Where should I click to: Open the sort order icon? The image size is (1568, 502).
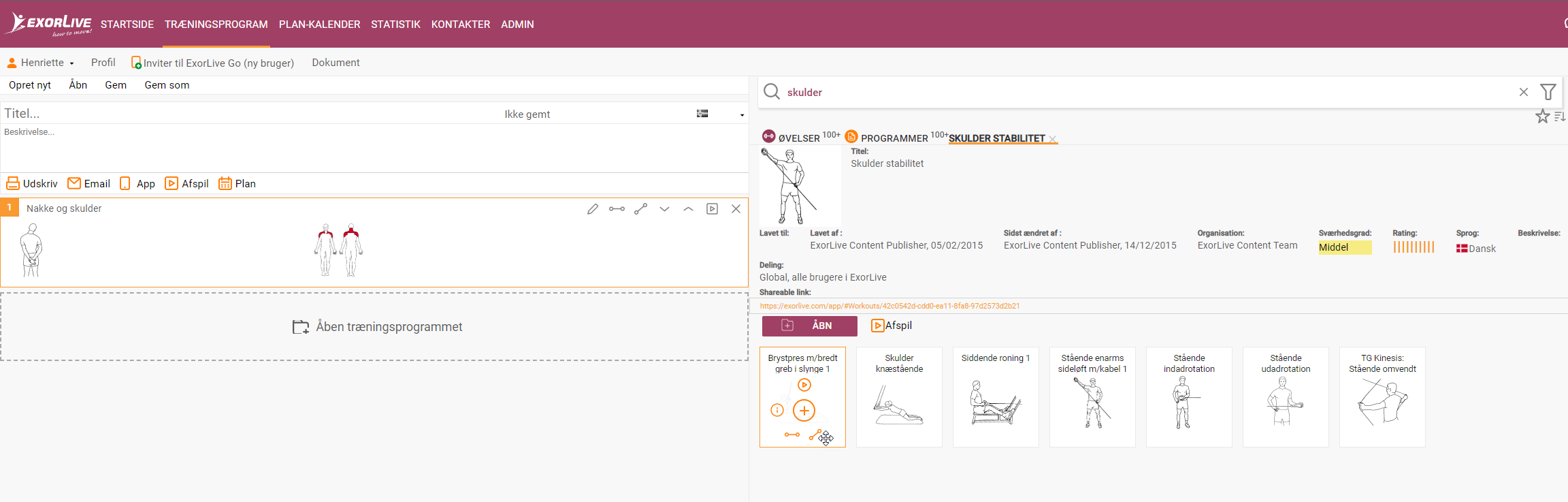[1560, 116]
